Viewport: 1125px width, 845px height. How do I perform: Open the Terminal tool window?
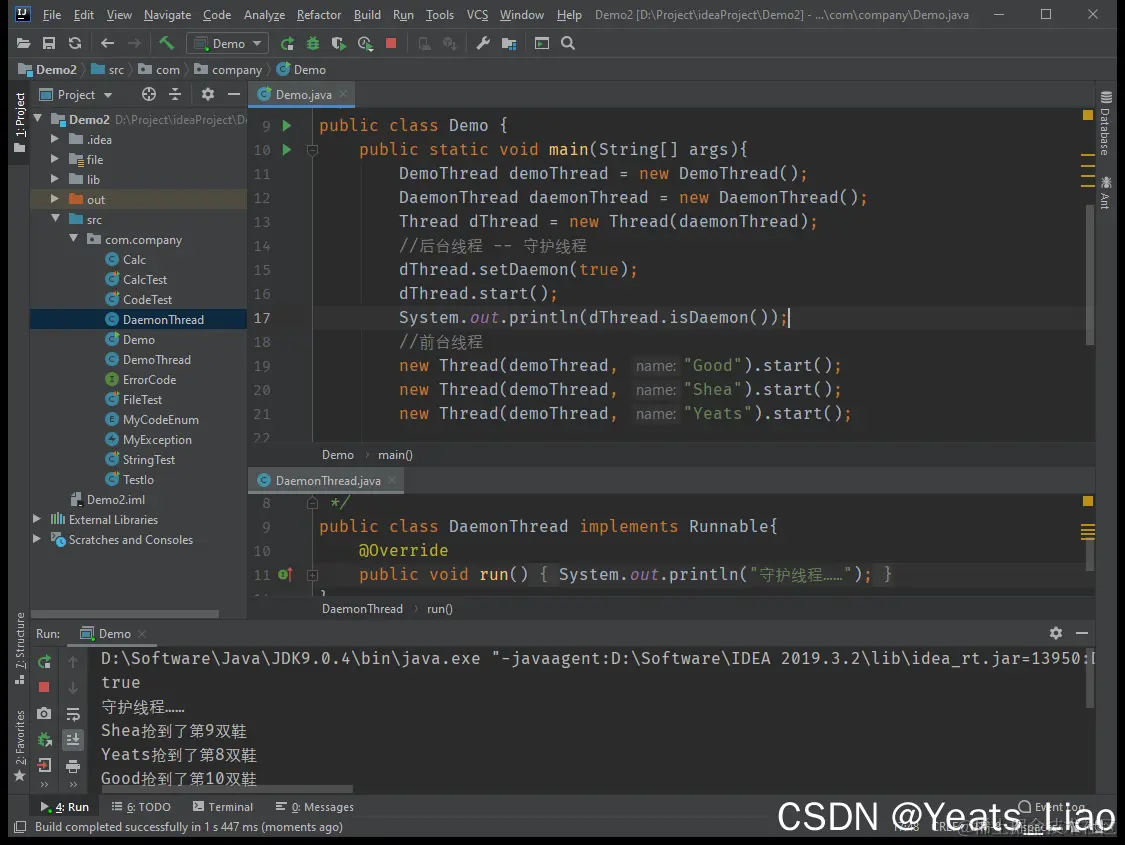click(x=223, y=807)
